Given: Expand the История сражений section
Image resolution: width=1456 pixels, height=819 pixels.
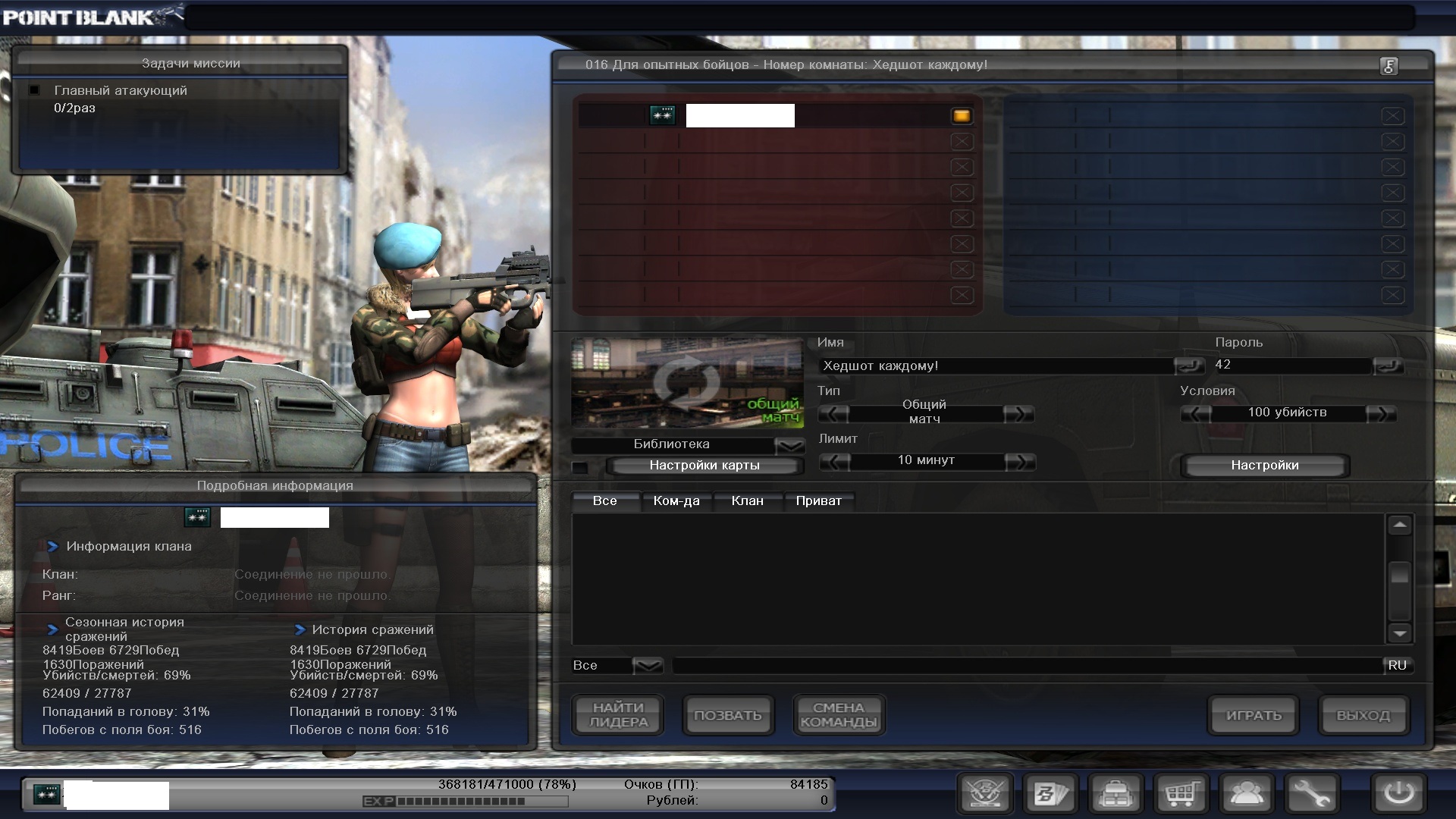Looking at the screenshot, I should (x=300, y=629).
